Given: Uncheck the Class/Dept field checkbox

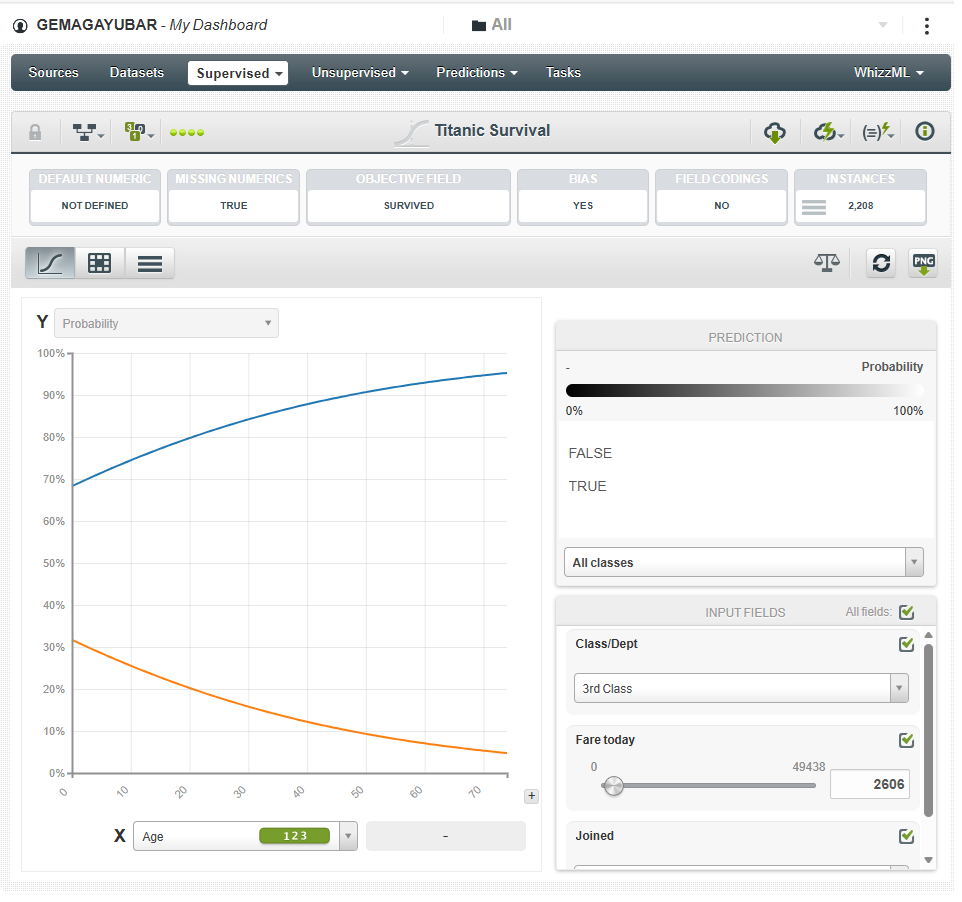Looking at the screenshot, I should tap(907, 644).
